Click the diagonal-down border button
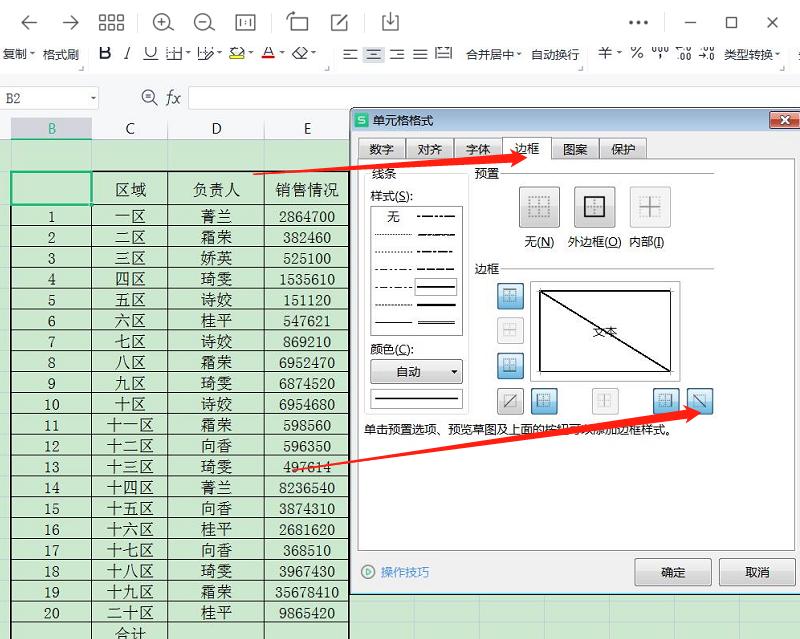This screenshot has width=800, height=639. coord(700,400)
